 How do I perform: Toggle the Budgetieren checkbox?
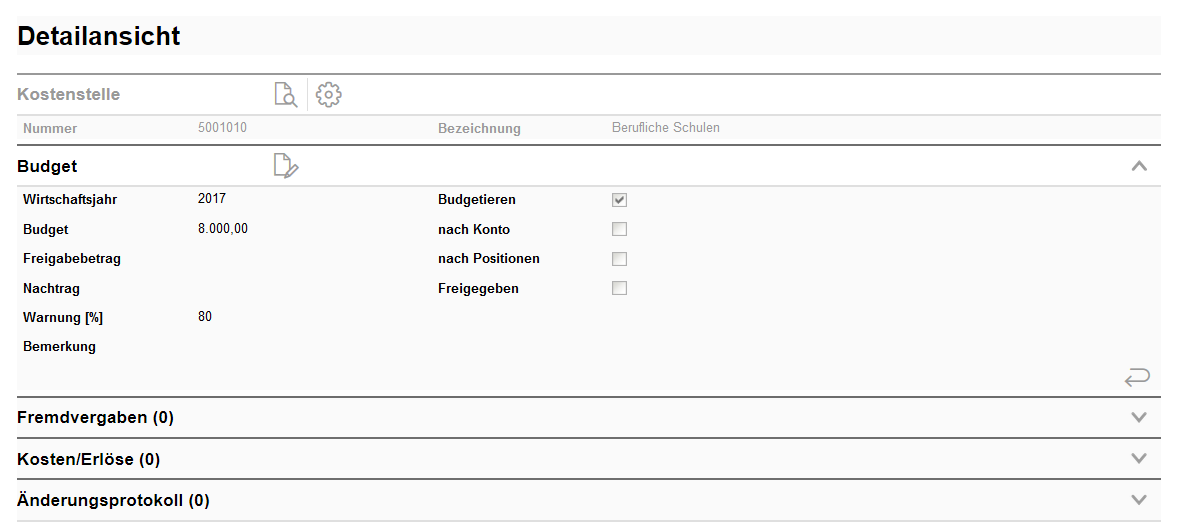620,200
